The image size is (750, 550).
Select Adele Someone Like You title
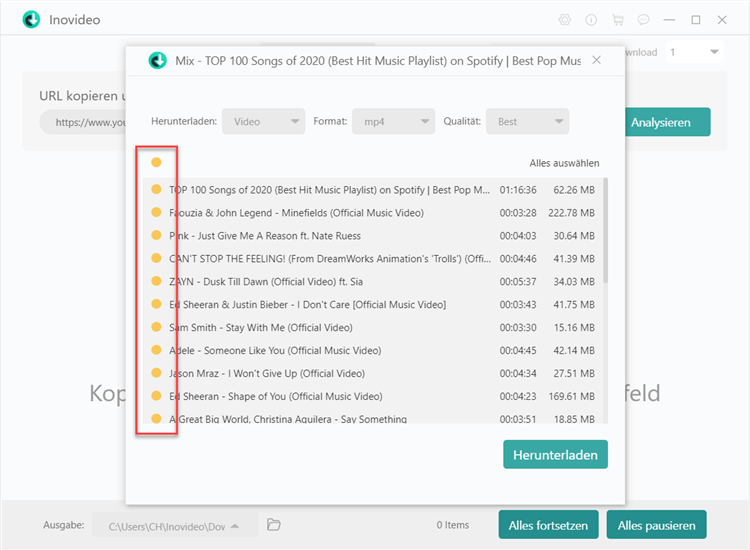click(275, 351)
